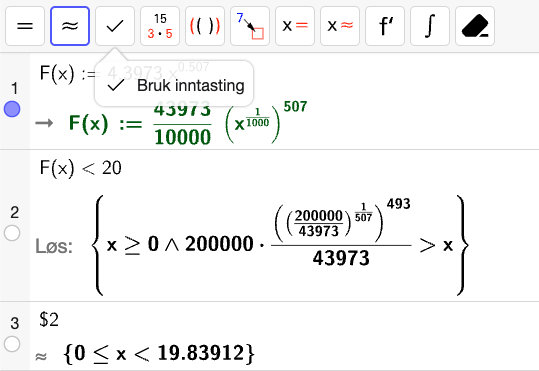The width and height of the screenshot is (539, 371).
Task: Toggle the visibility circle of row 2
Action: 12,233
